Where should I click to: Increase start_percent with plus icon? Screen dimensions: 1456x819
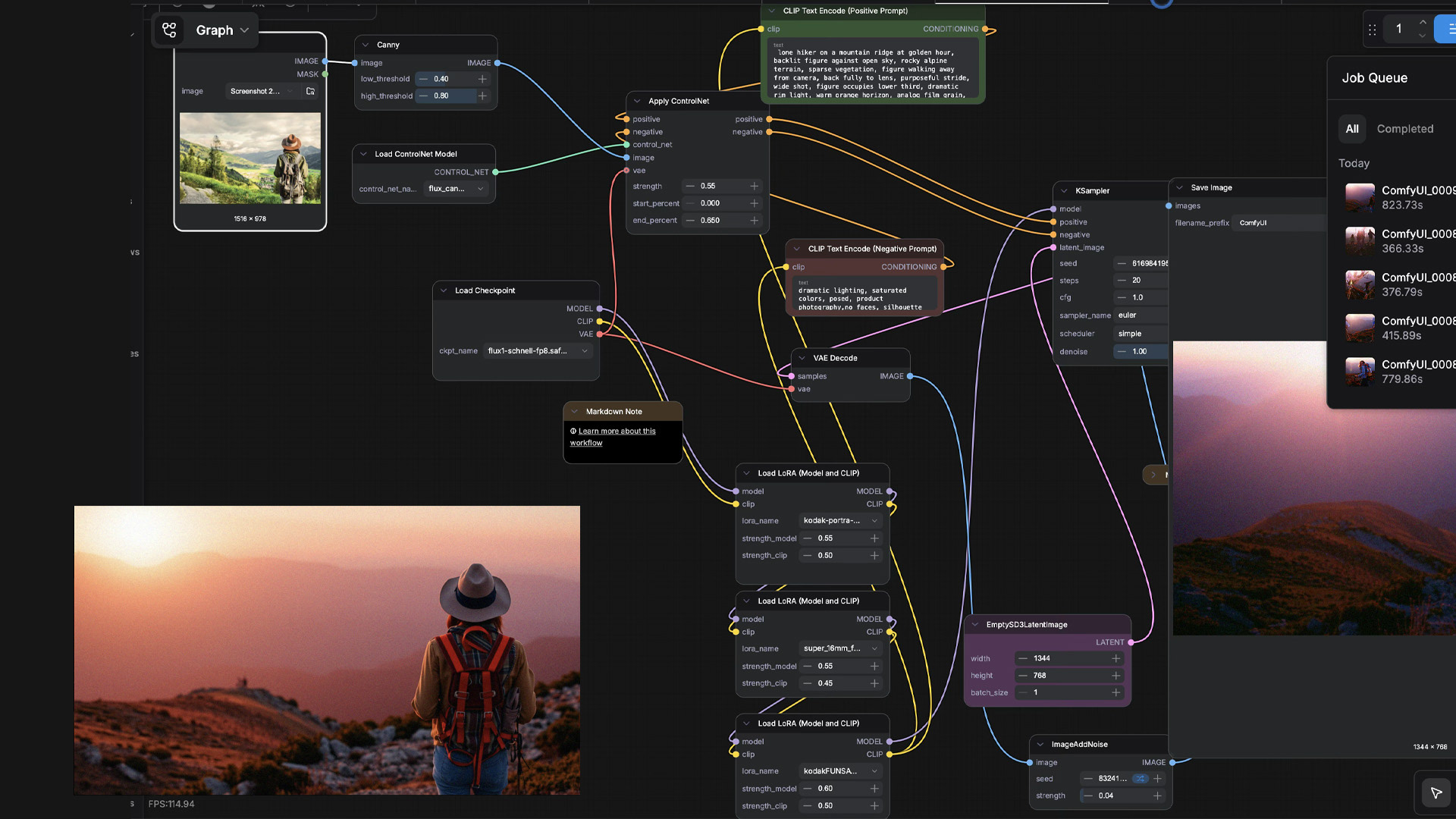754,203
